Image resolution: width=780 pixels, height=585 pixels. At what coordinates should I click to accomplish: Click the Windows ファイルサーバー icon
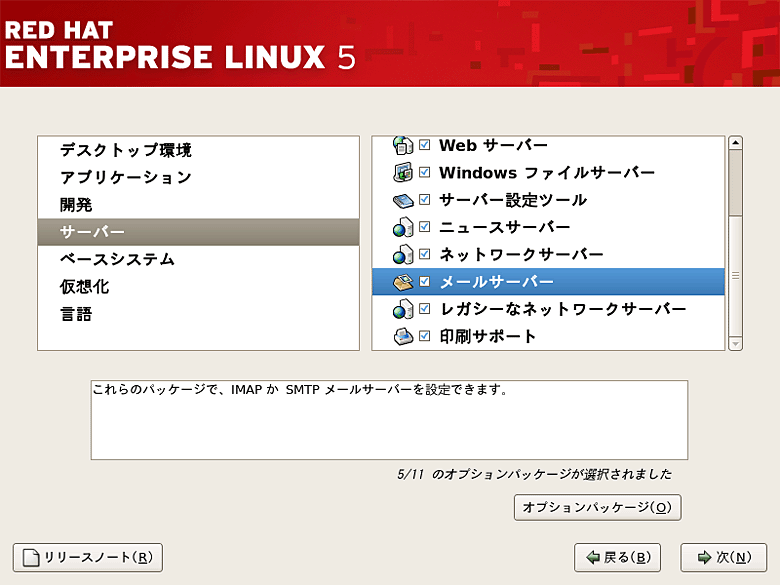pyautogui.click(x=402, y=173)
